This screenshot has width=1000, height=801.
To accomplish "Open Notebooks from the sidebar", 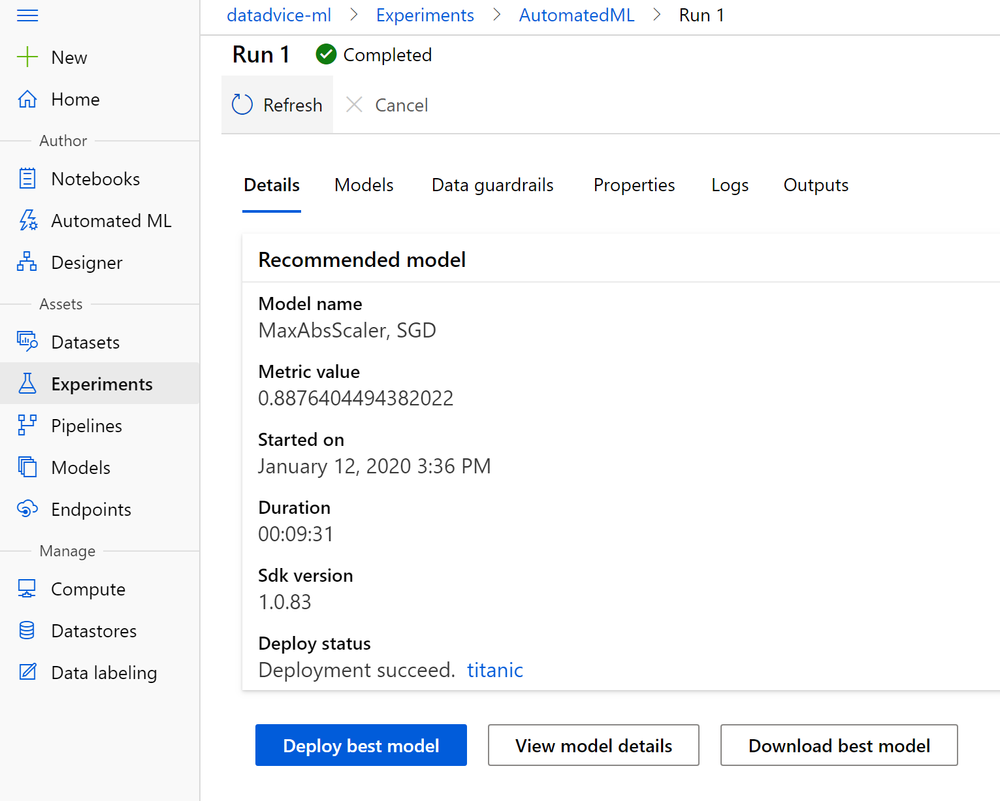I will (95, 178).
